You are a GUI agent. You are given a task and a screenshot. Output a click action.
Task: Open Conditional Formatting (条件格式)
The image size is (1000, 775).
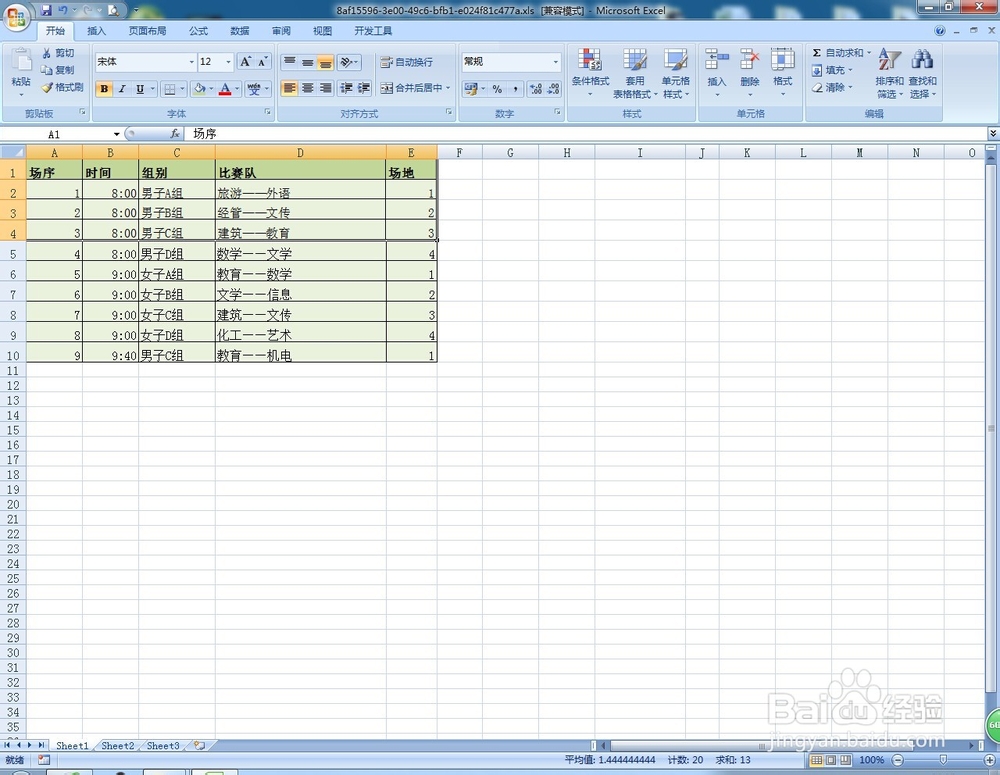590,73
